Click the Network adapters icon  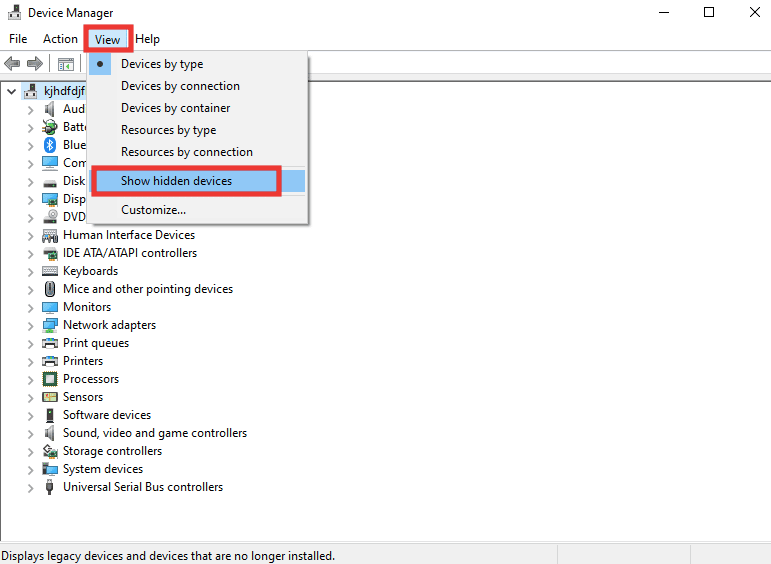tap(50, 326)
